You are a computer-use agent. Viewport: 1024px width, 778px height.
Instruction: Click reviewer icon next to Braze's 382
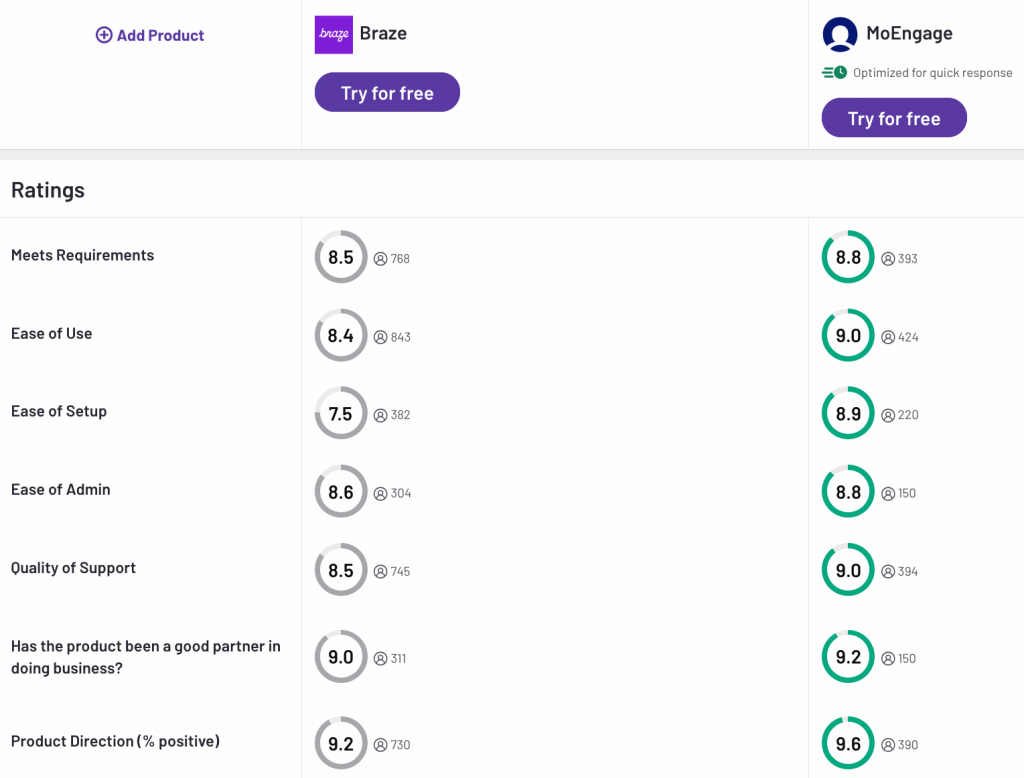381,415
